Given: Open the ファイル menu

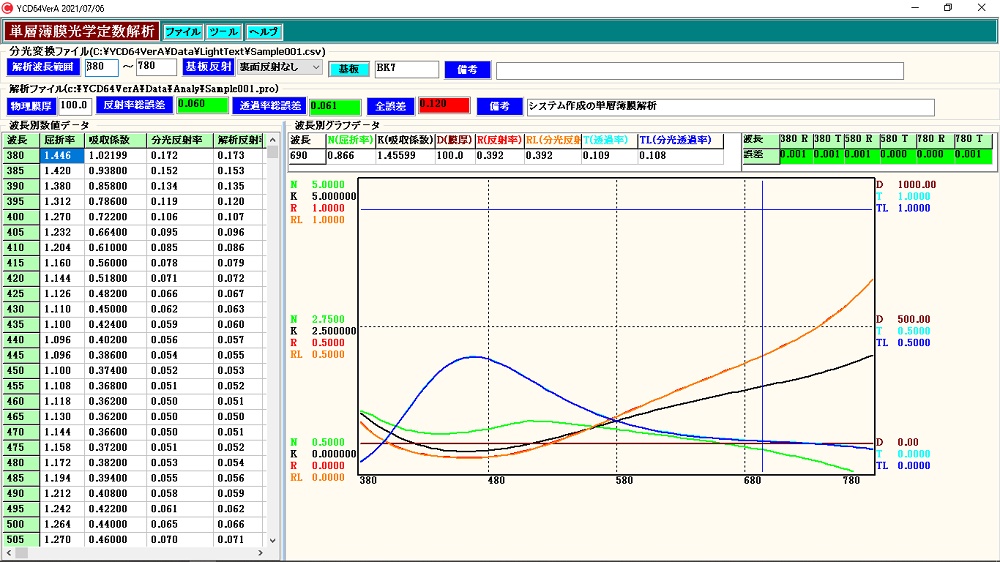Looking at the screenshot, I should [x=182, y=32].
